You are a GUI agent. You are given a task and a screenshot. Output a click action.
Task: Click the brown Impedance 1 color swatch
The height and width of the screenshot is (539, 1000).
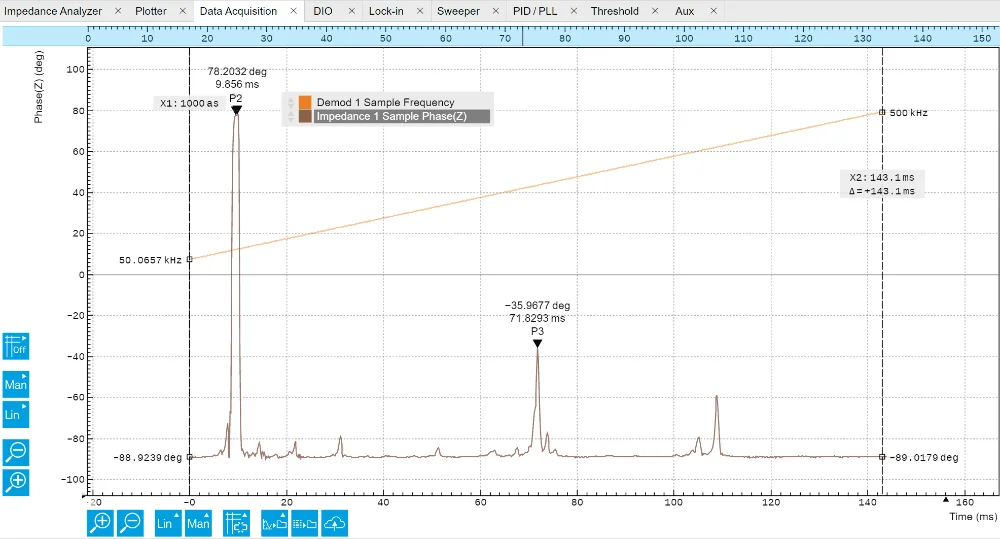coord(305,116)
